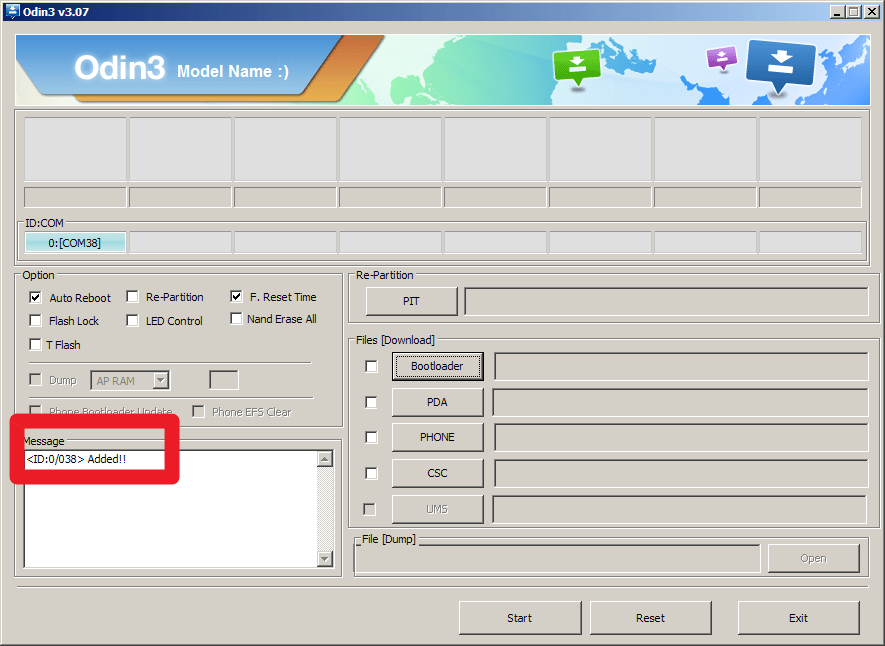Tick the checkbox beside PDA button
The height and width of the screenshot is (646, 885).
(x=371, y=402)
